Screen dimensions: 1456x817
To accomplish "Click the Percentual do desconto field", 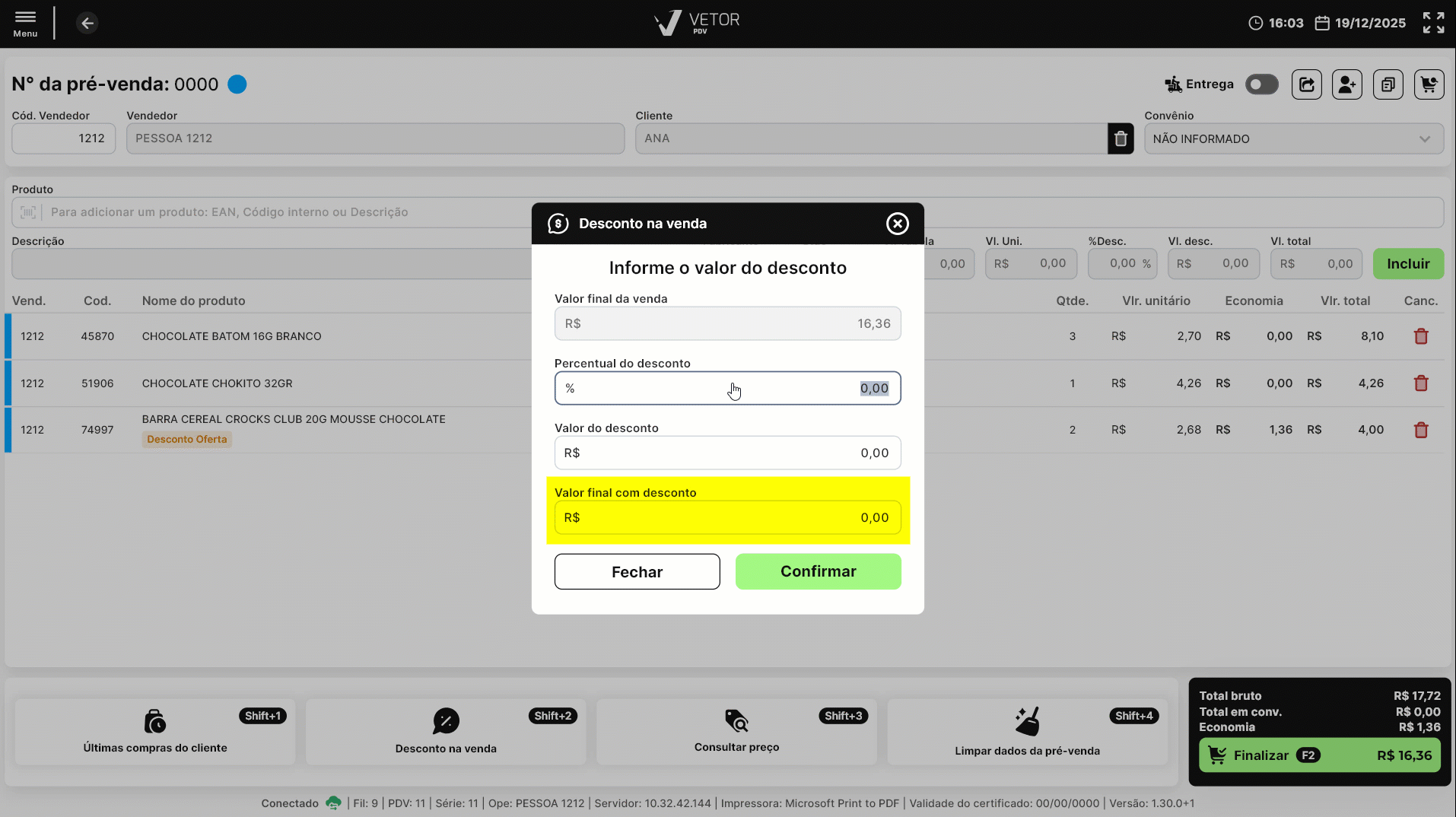I will point(728,388).
